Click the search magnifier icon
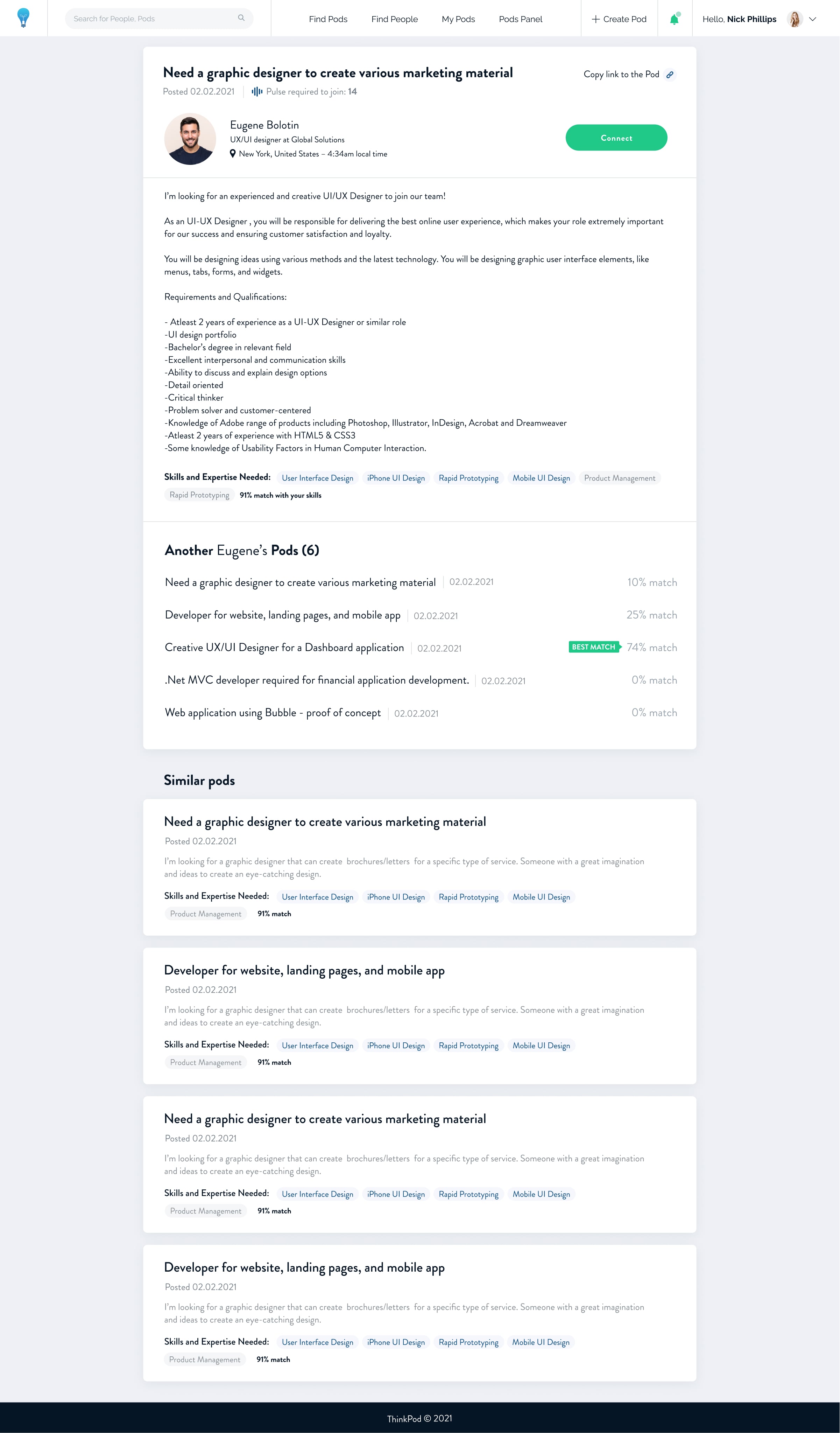 click(241, 18)
